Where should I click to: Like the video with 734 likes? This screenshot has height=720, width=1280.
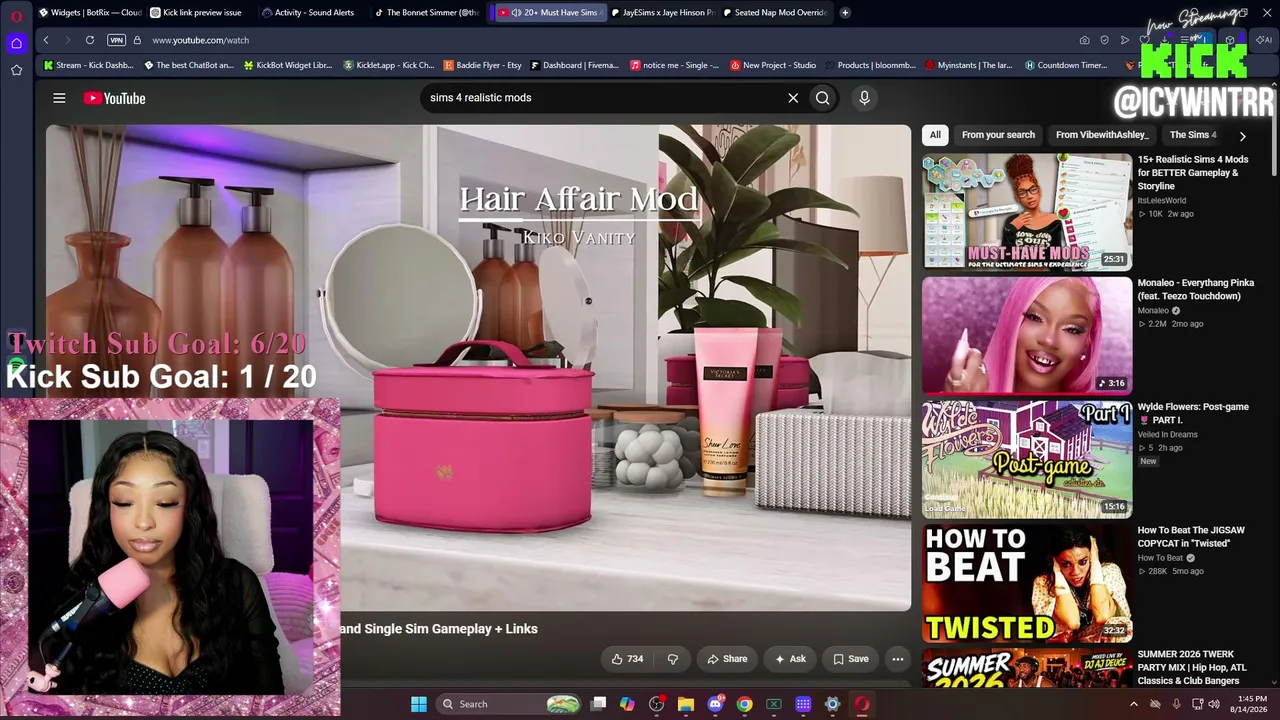[627, 659]
